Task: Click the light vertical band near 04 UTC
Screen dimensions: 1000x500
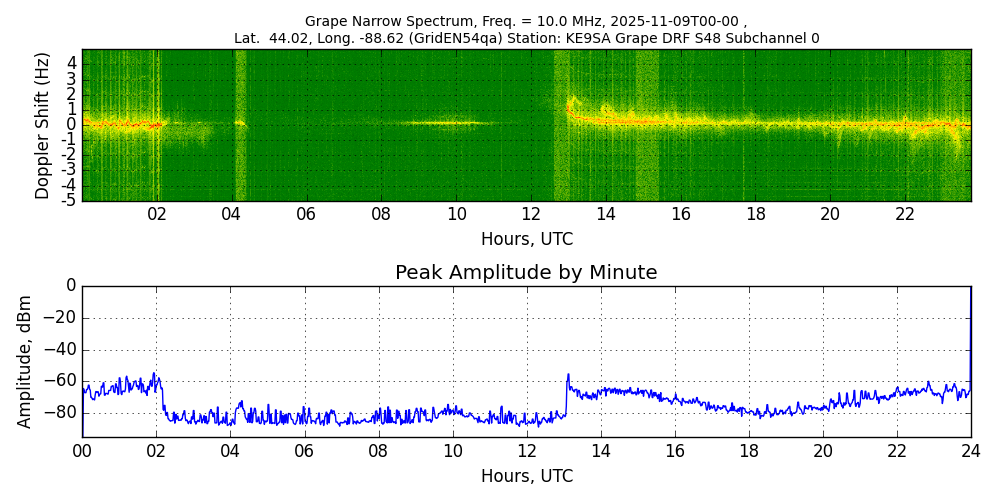Action: [x=240, y=125]
